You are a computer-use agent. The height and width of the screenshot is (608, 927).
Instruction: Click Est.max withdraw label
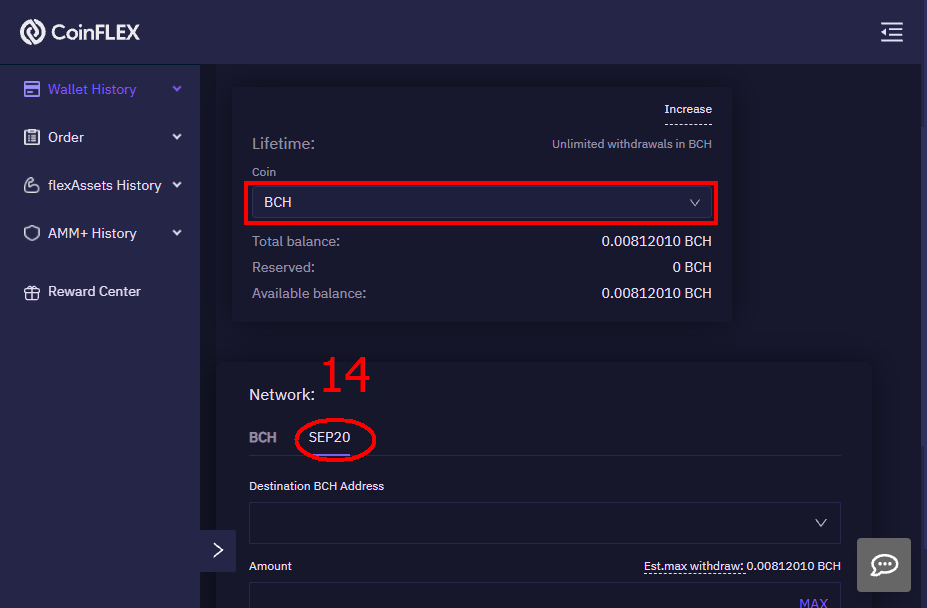pyautogui.click(x=693, y=566)
